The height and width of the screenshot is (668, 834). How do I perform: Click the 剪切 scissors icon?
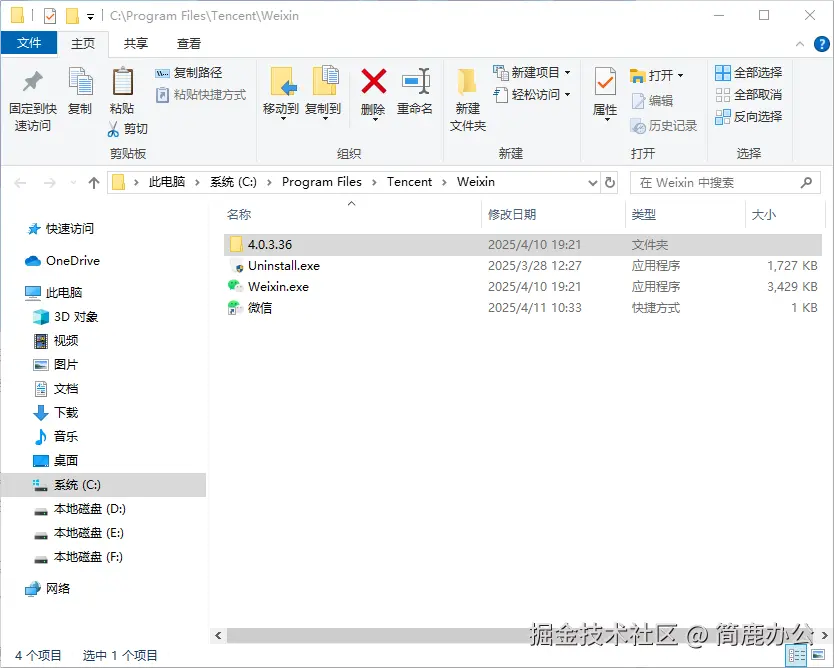tap(113, 129)
